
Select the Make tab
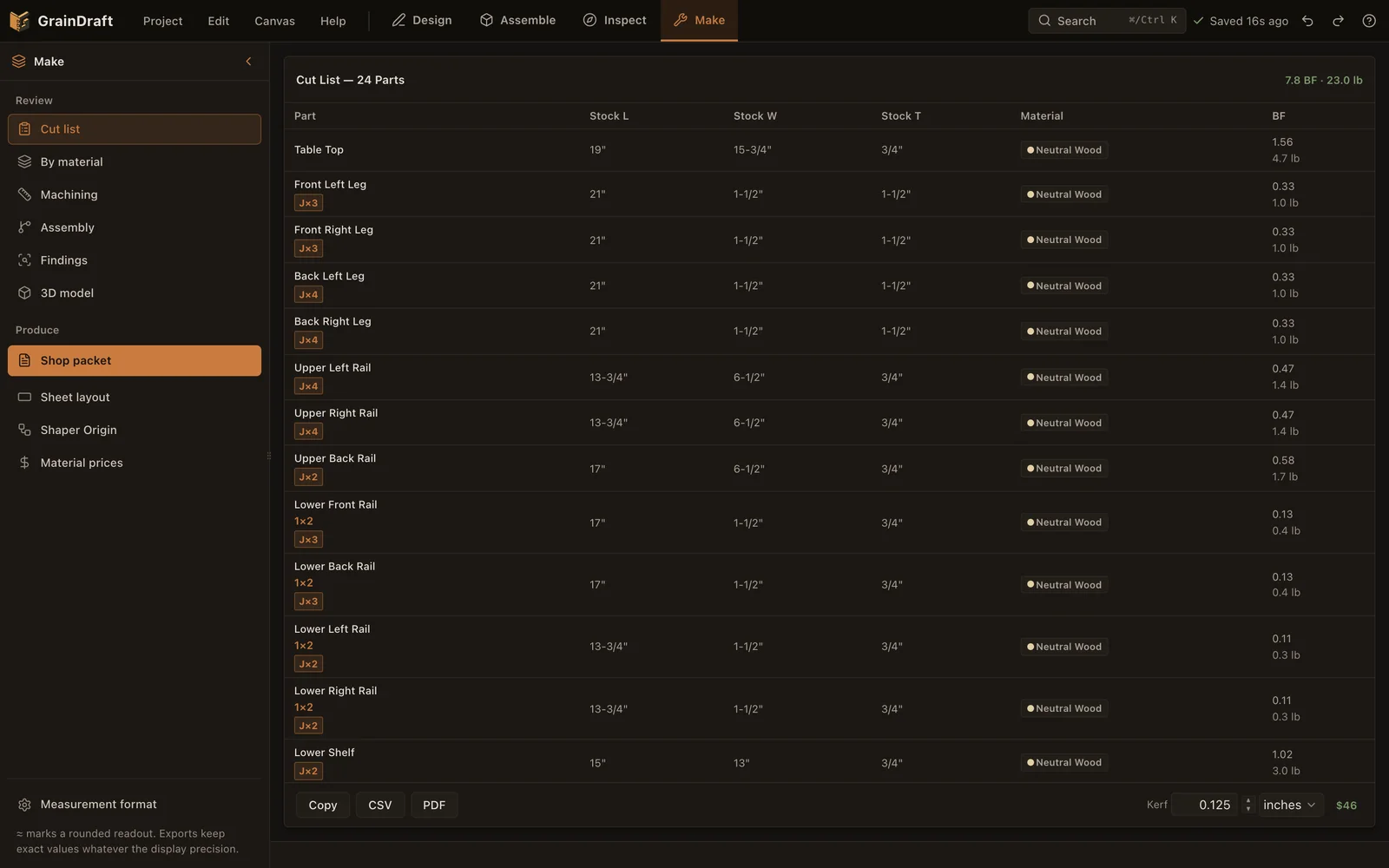[699, 20]
